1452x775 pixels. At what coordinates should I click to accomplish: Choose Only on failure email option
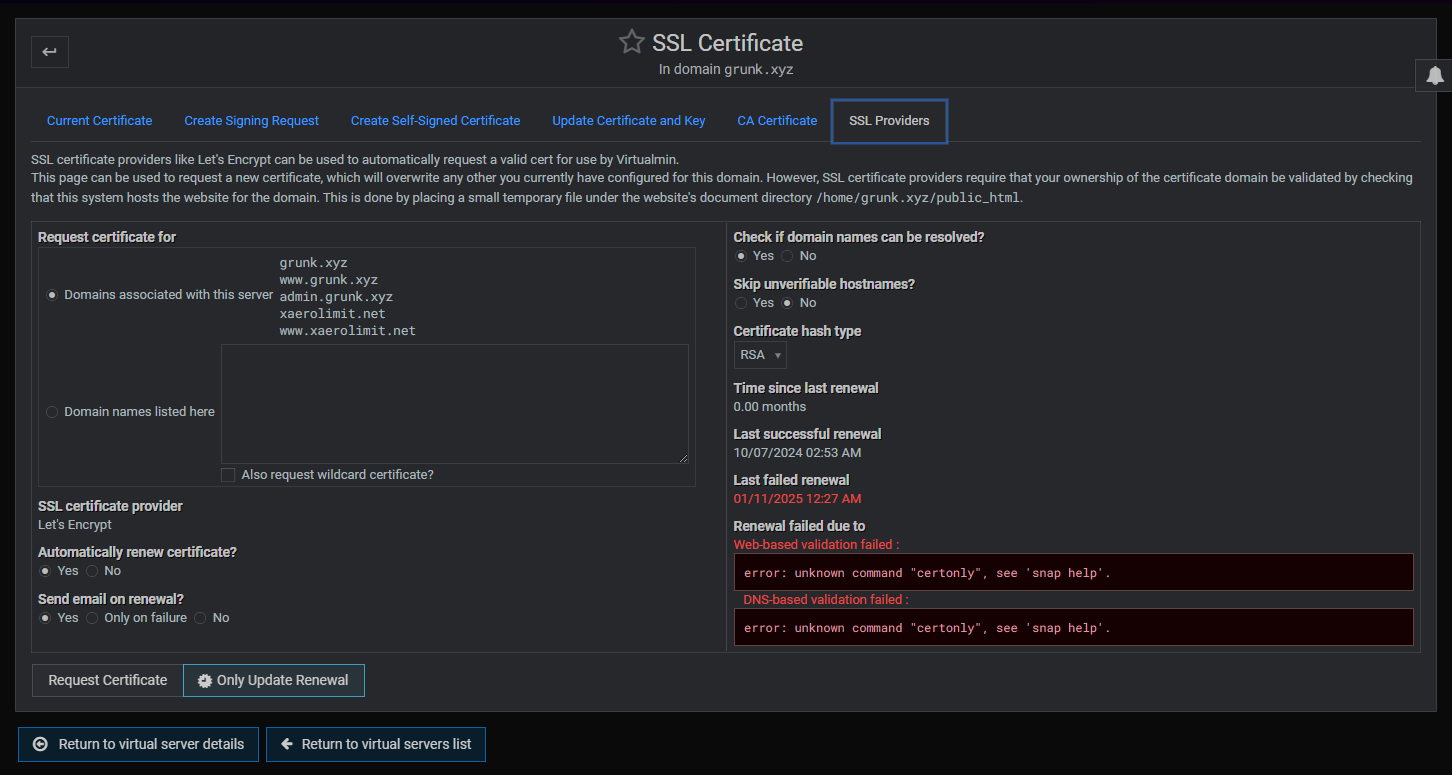click(x=92, y=618)
